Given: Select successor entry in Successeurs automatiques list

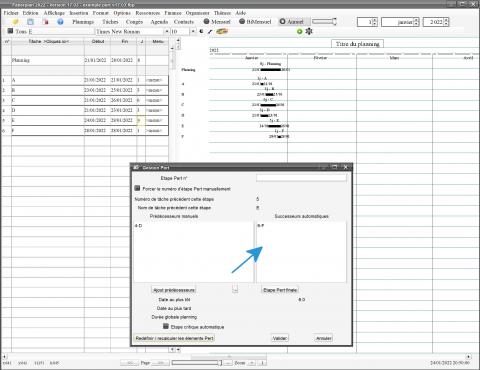Looking at the screenshot, I should click(260, 226).
